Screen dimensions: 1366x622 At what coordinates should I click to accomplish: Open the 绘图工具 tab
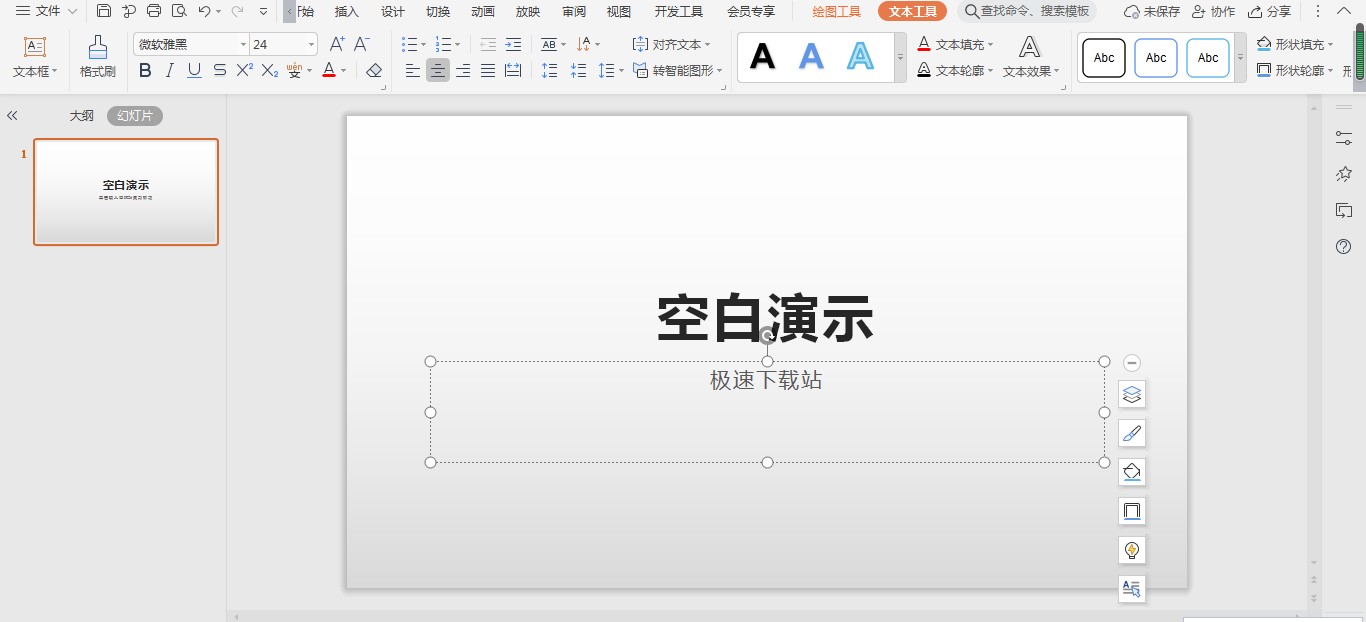tap(837, 12)
